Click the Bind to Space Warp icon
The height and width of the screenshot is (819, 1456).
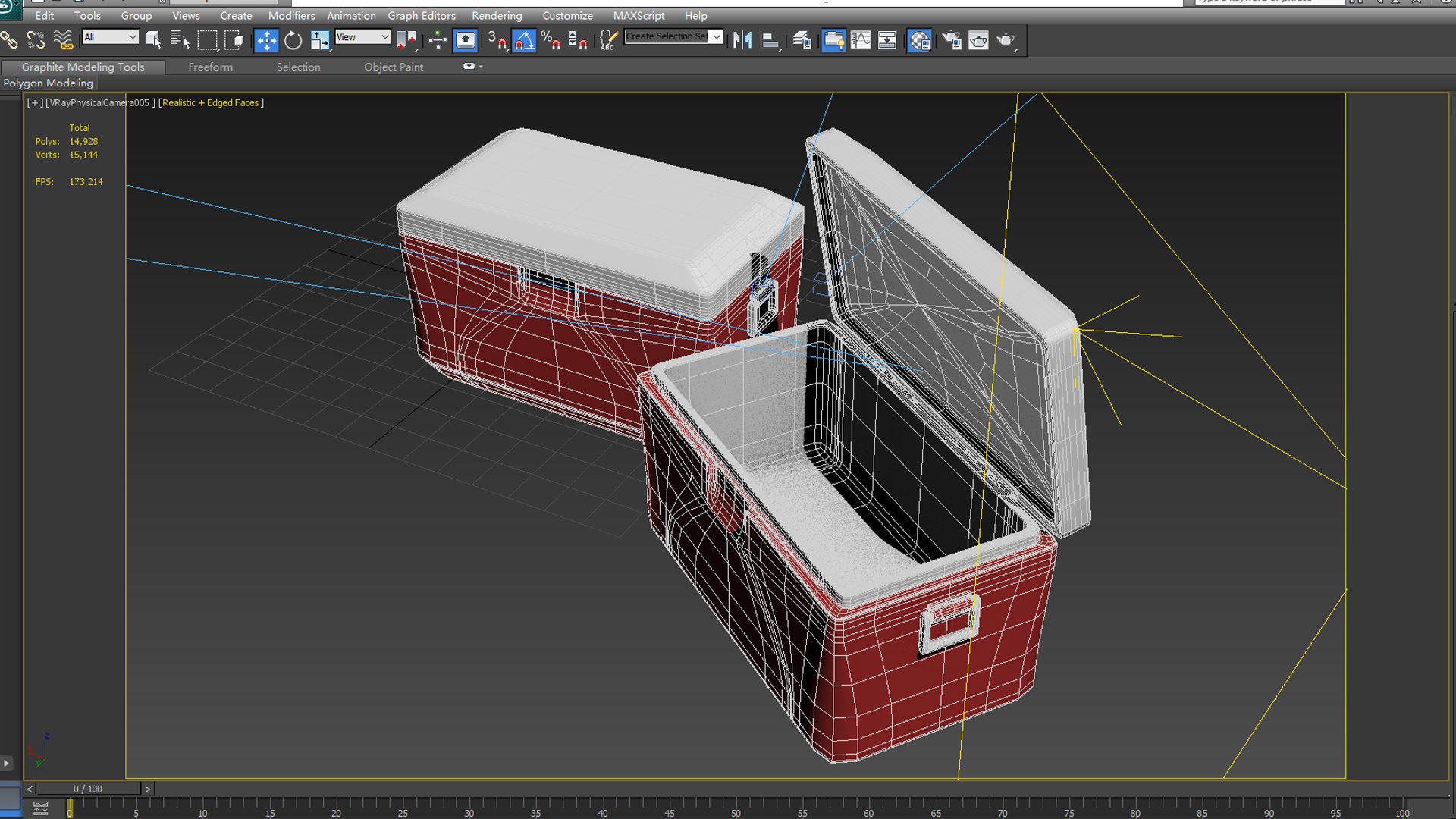[x=63, y=40]
